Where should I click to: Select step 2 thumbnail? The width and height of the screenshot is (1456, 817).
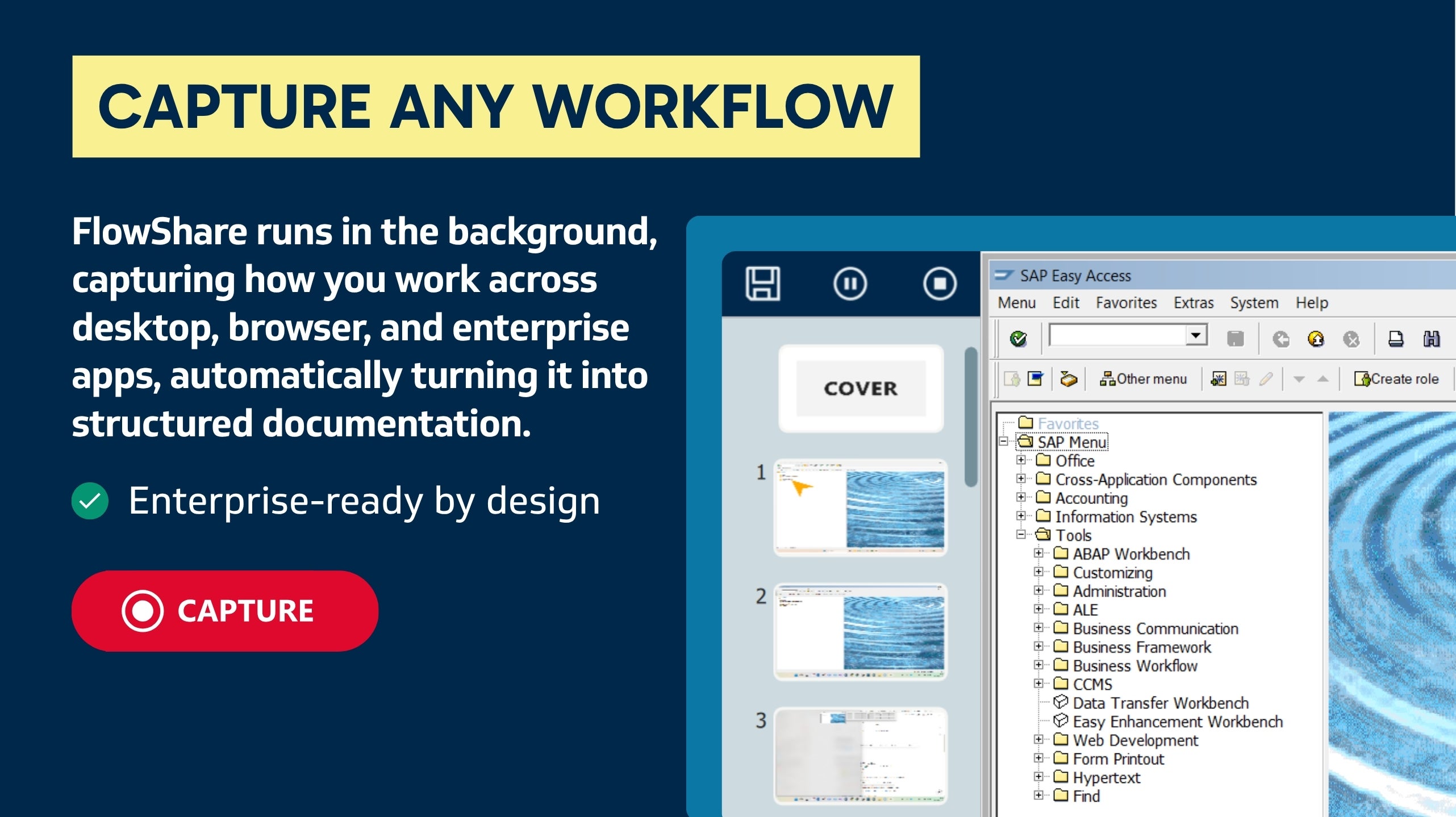click(x=860, y=631)
